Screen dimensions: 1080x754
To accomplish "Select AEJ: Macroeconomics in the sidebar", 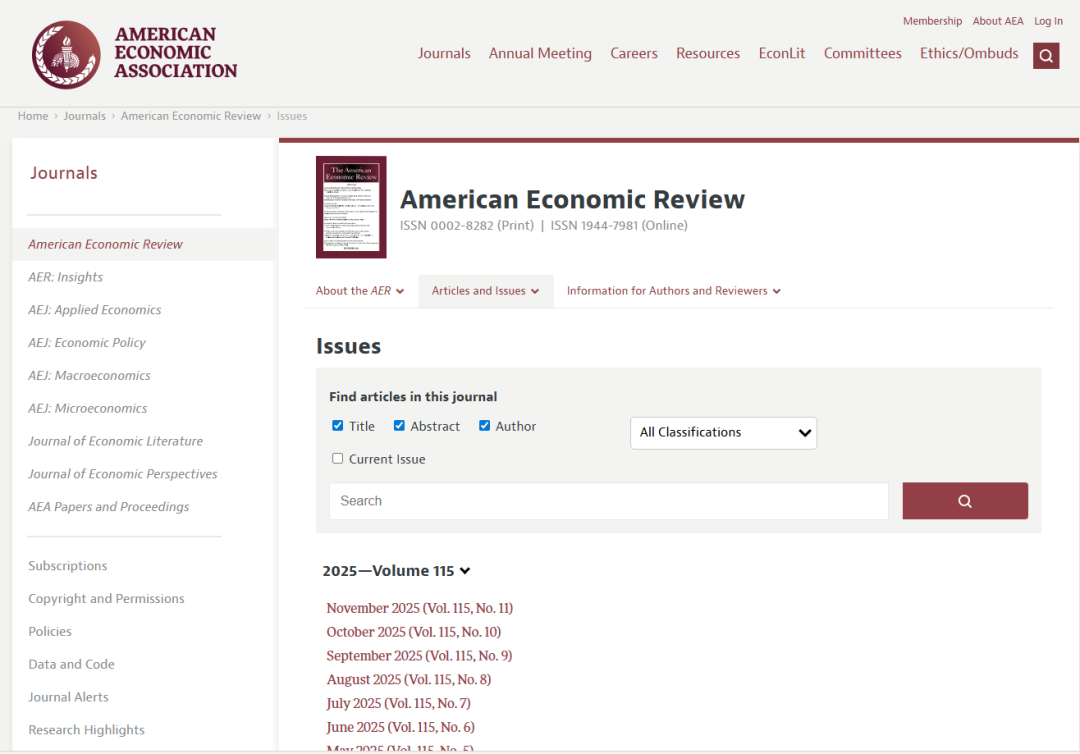I will 89,376.
